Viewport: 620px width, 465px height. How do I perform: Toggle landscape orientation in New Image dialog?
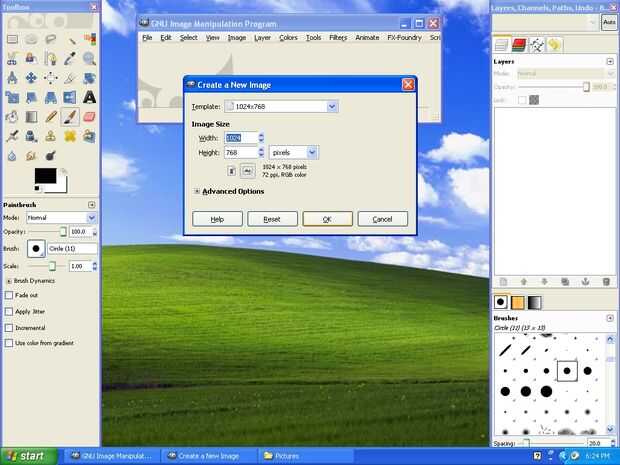tap(248, 171)
